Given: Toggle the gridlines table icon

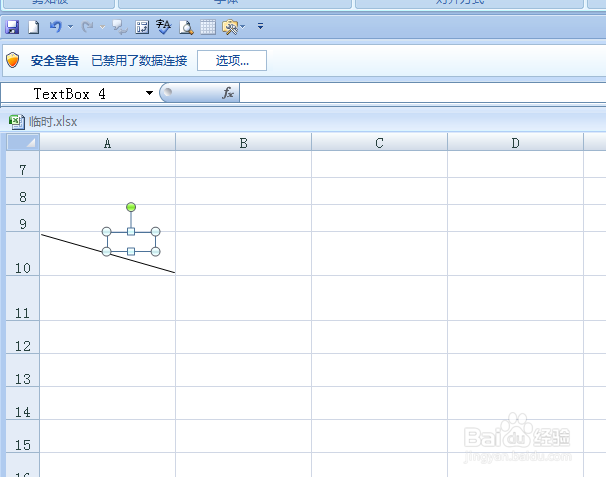Looking at the screenshot, I should [x=208, y=27].
